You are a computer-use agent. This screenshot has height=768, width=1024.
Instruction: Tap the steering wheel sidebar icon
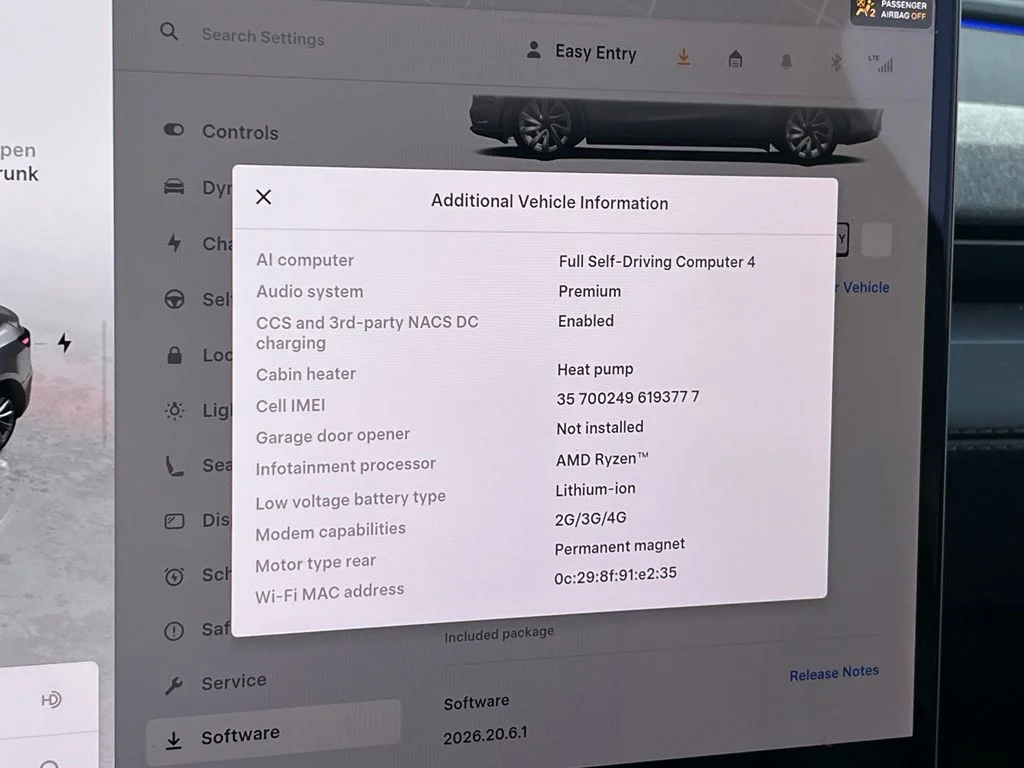[x=174, y=299]
